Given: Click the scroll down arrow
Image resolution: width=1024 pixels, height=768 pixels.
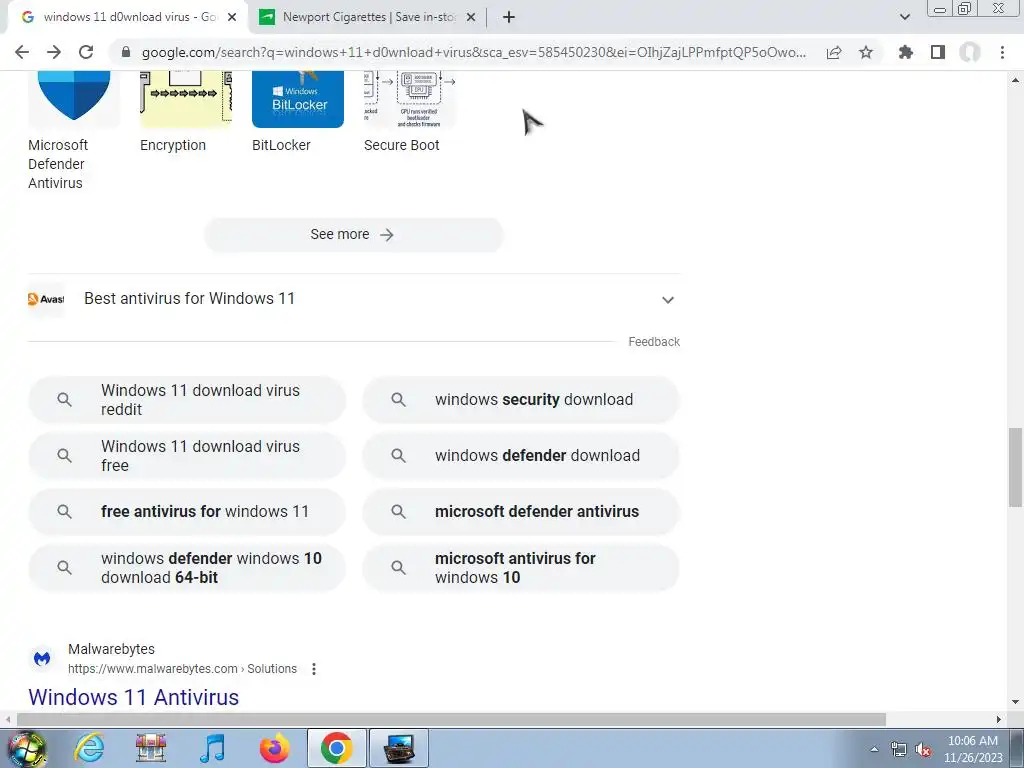Looking at the screenshot, I should [x=1015, y=703].
